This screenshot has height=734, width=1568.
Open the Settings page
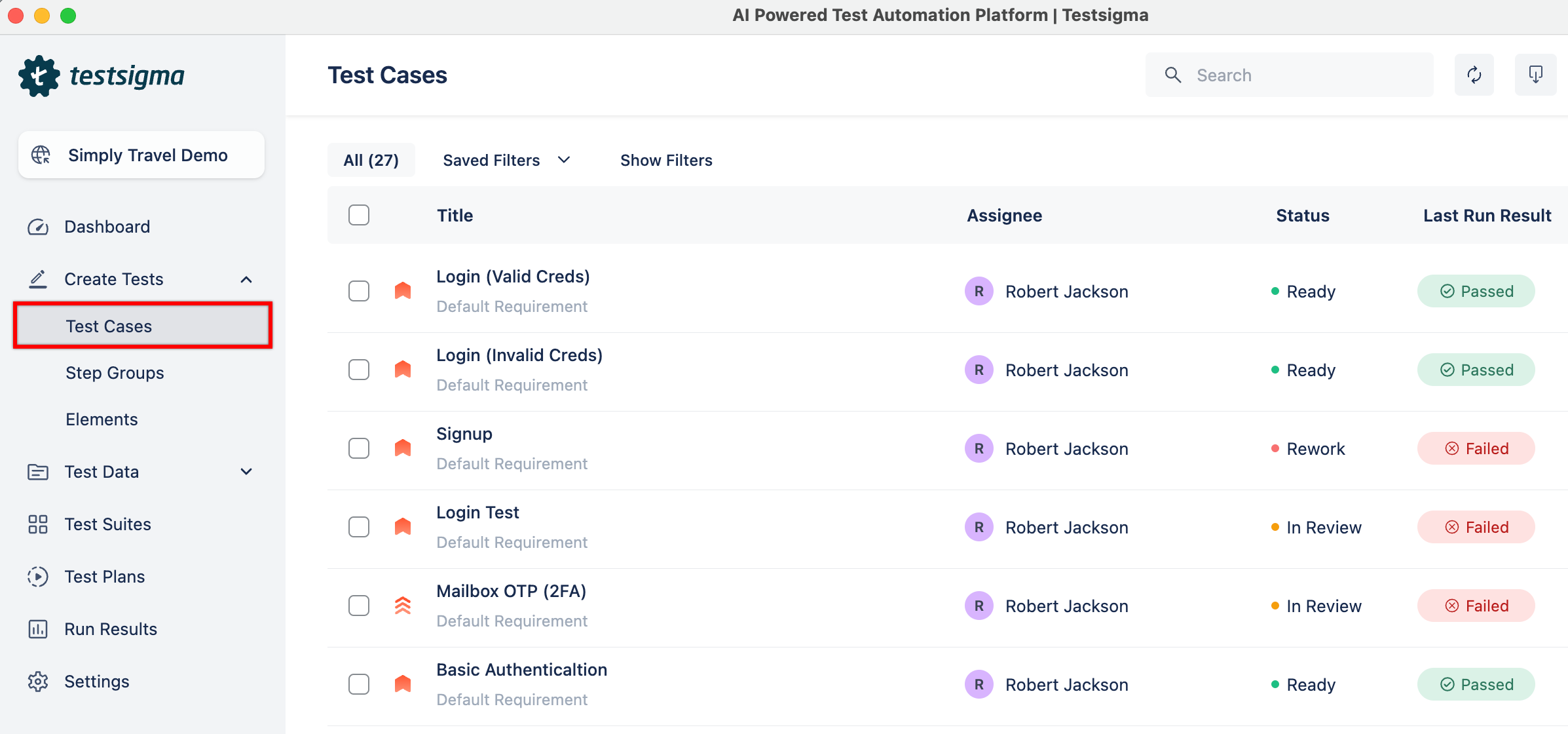[x=96, y=682]
